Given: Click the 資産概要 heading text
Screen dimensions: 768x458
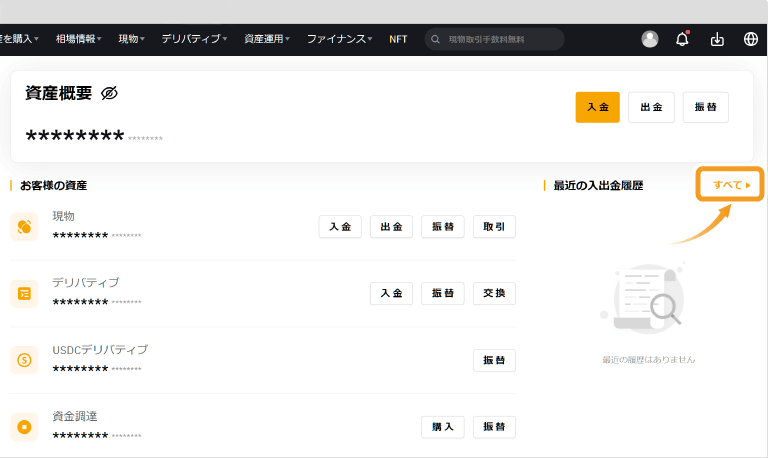Looking at the screenshot, I should pyautogui.click(x=59, y=93).
